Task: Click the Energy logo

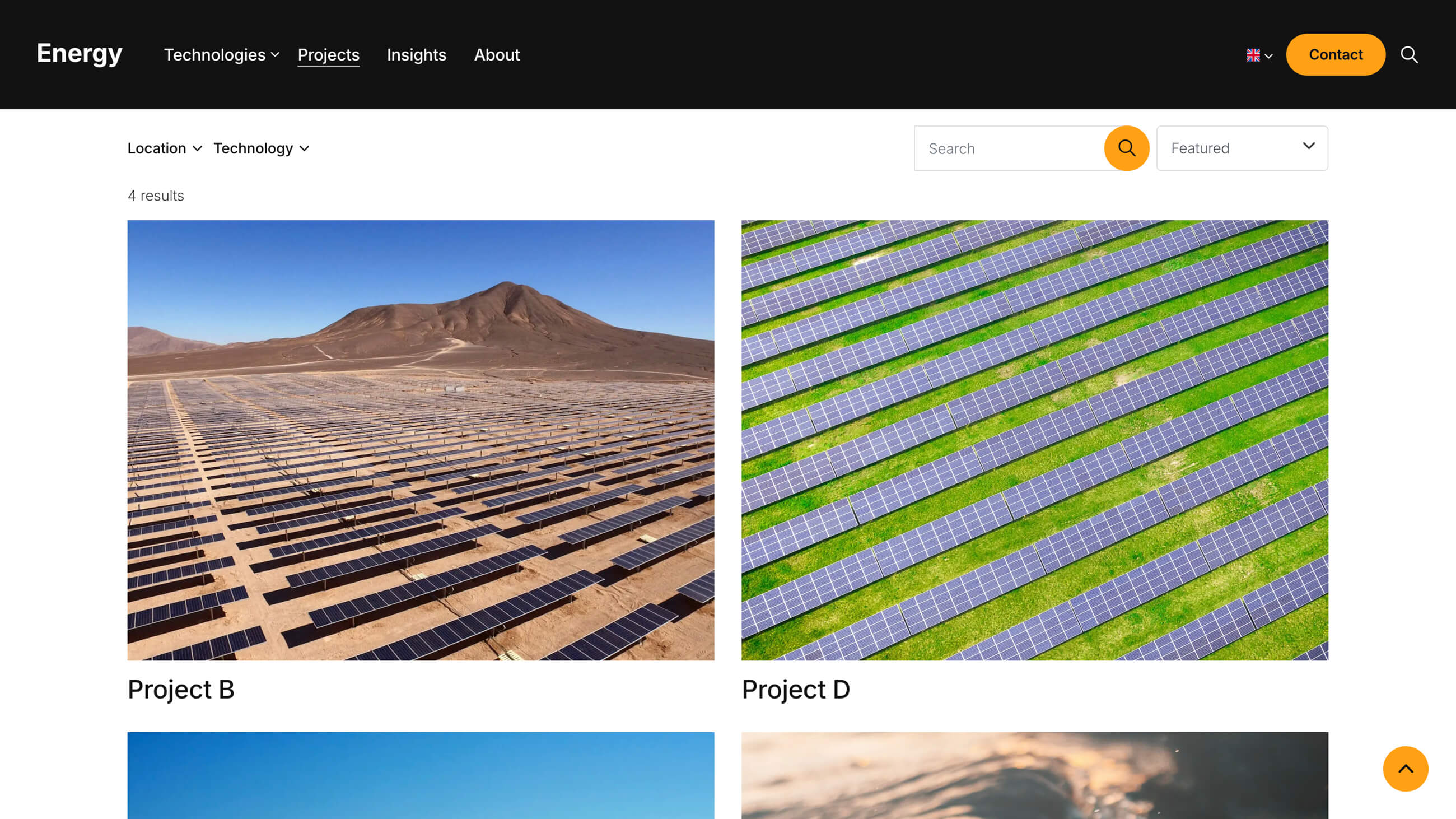Action: coord(79,54)
